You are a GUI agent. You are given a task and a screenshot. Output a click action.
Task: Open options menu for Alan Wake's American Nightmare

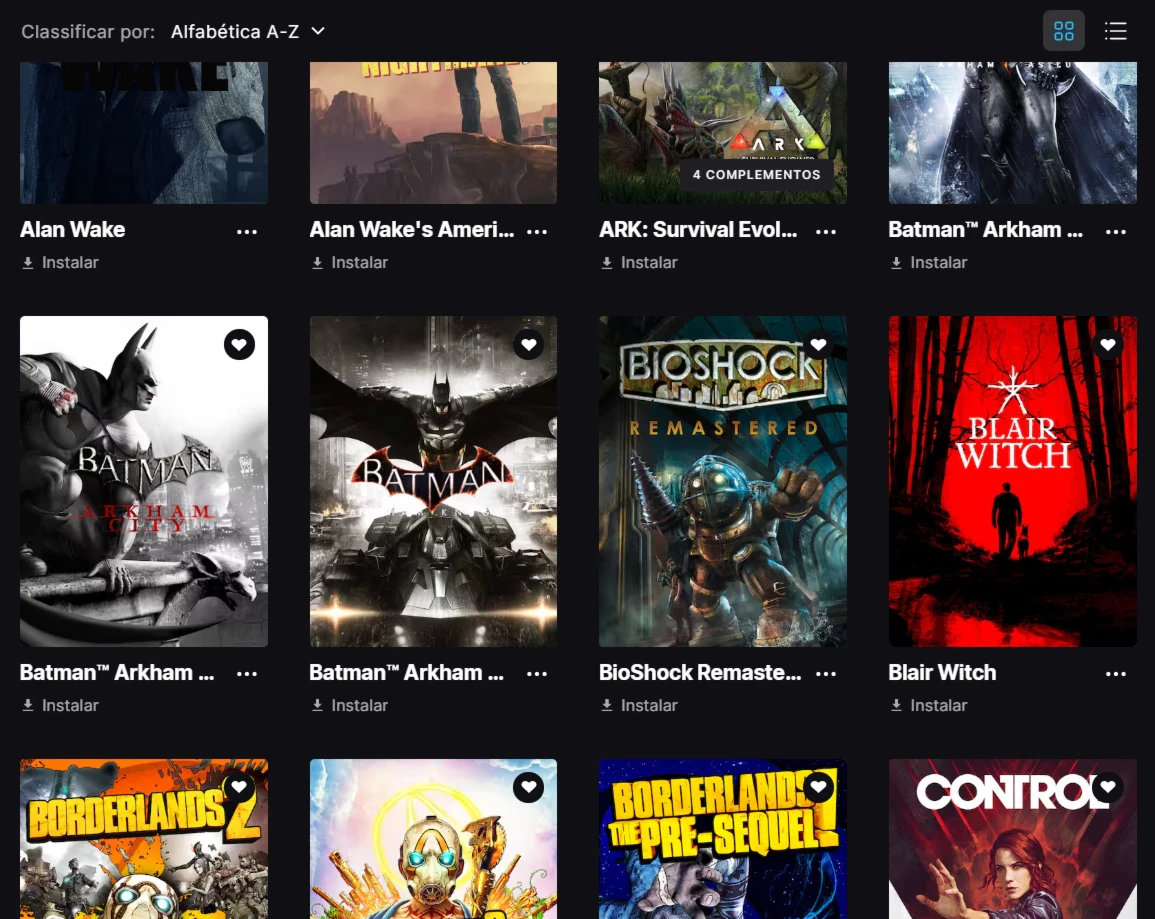pos(537,231)
